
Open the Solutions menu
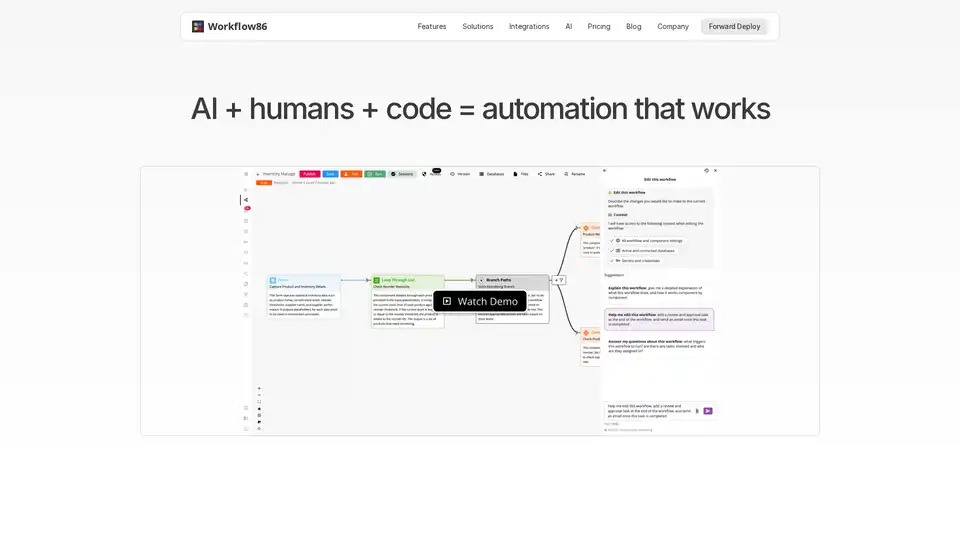pos(478,27)
